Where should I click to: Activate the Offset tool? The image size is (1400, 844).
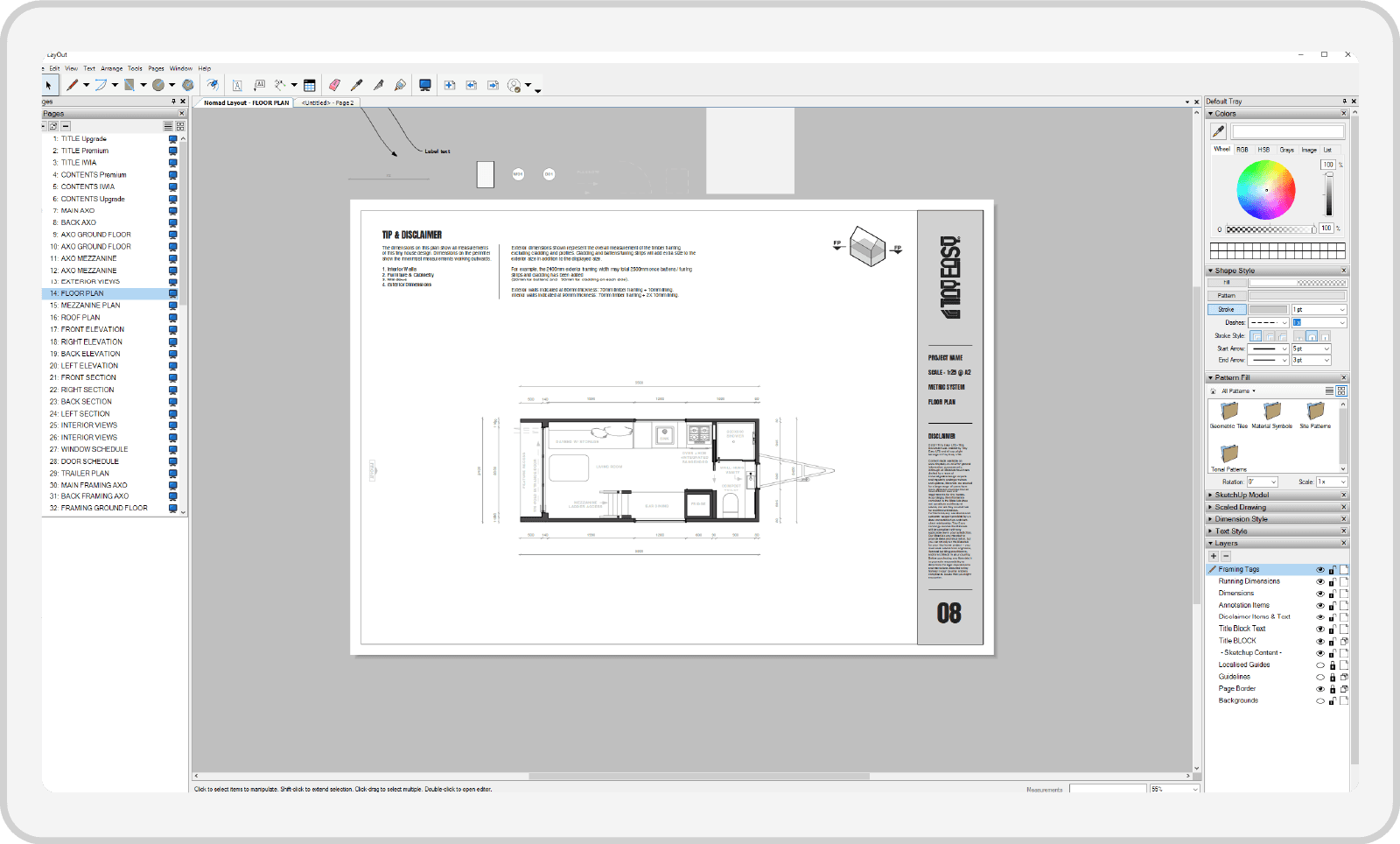tap(213, 85)
